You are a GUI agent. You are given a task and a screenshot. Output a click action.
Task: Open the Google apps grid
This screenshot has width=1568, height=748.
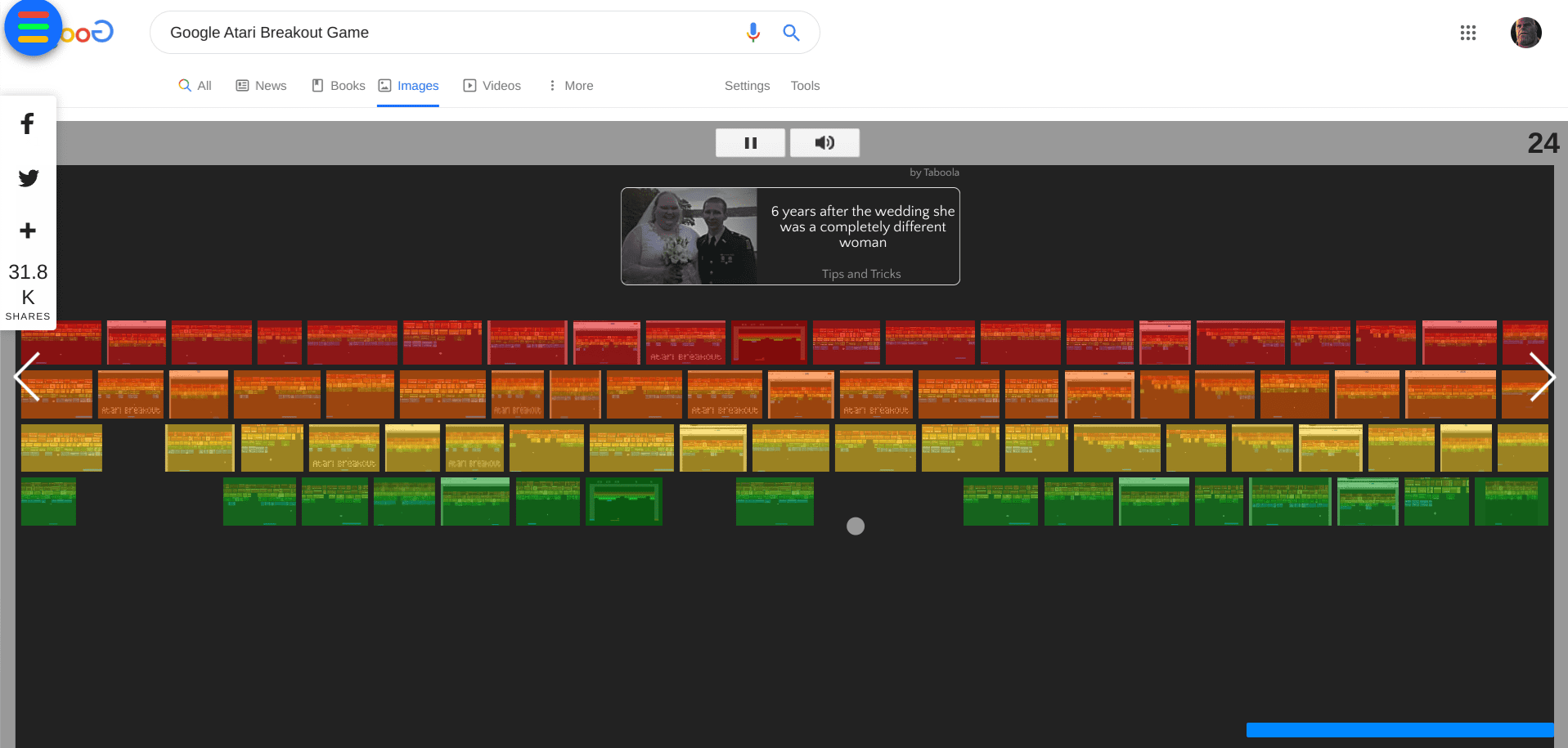pos(1468,33)
